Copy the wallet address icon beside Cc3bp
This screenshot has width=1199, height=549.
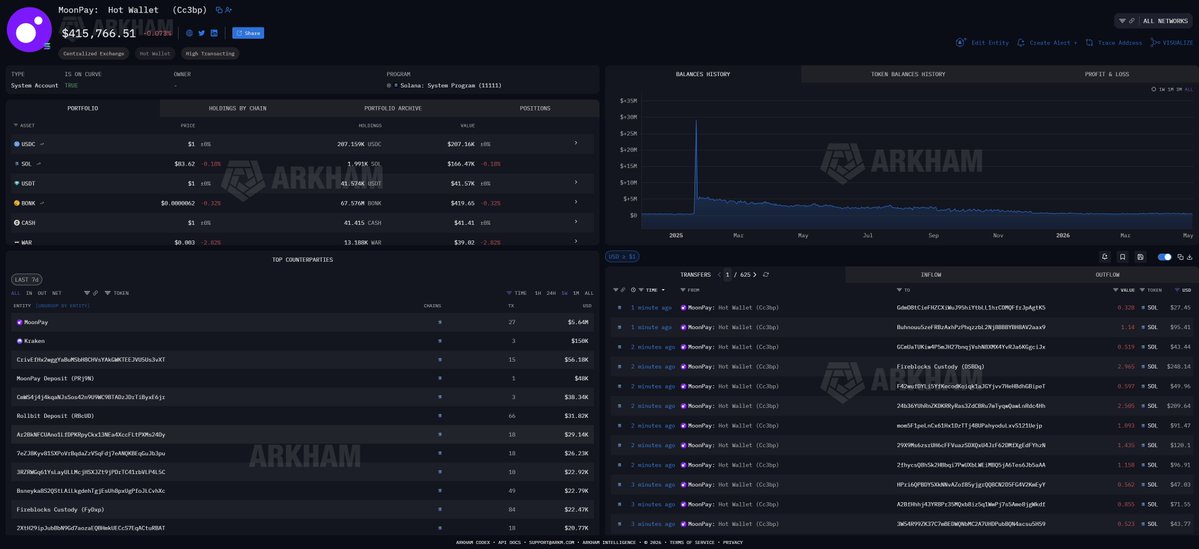point(219,10)
